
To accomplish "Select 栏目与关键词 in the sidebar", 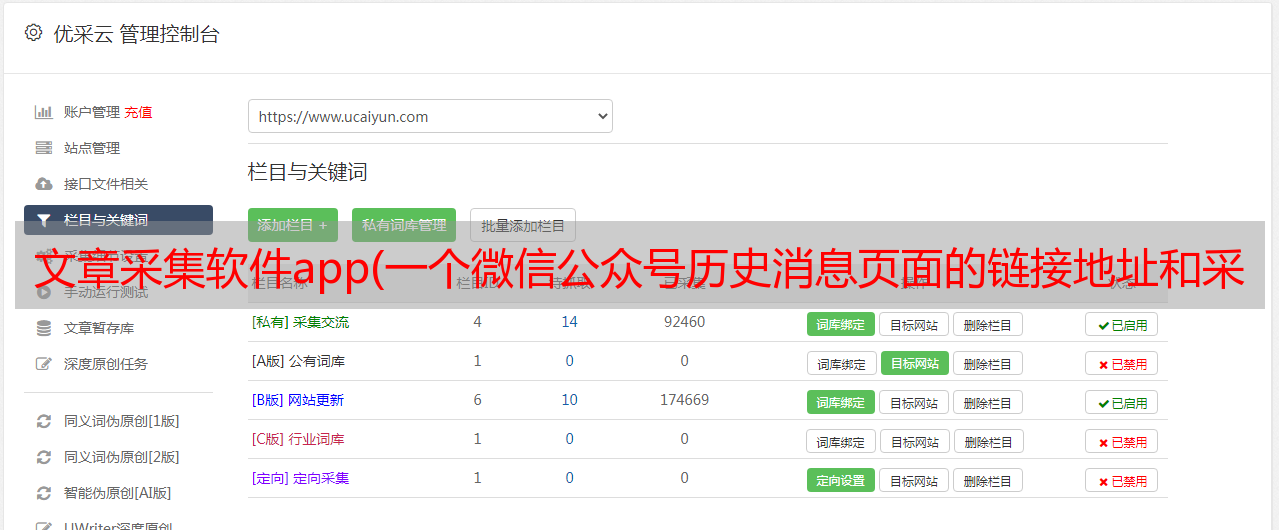I will point(118,220).
